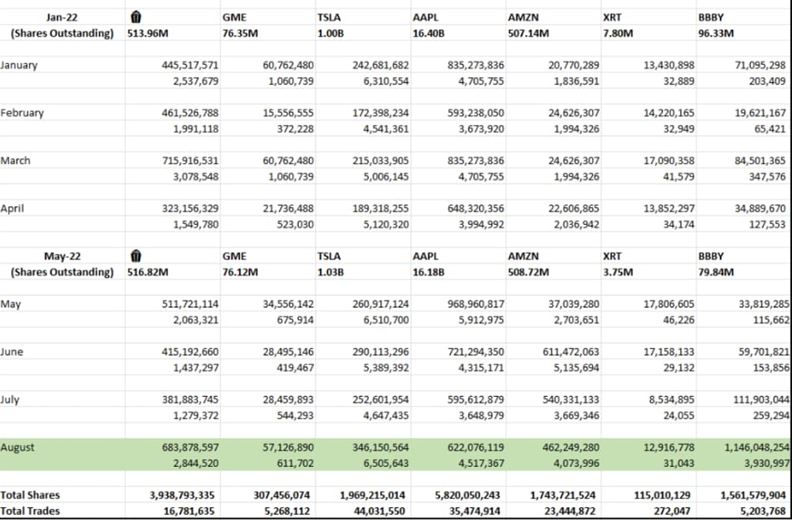794x520 pixels.
Task: Click the February row label
Action: (22, 113)
